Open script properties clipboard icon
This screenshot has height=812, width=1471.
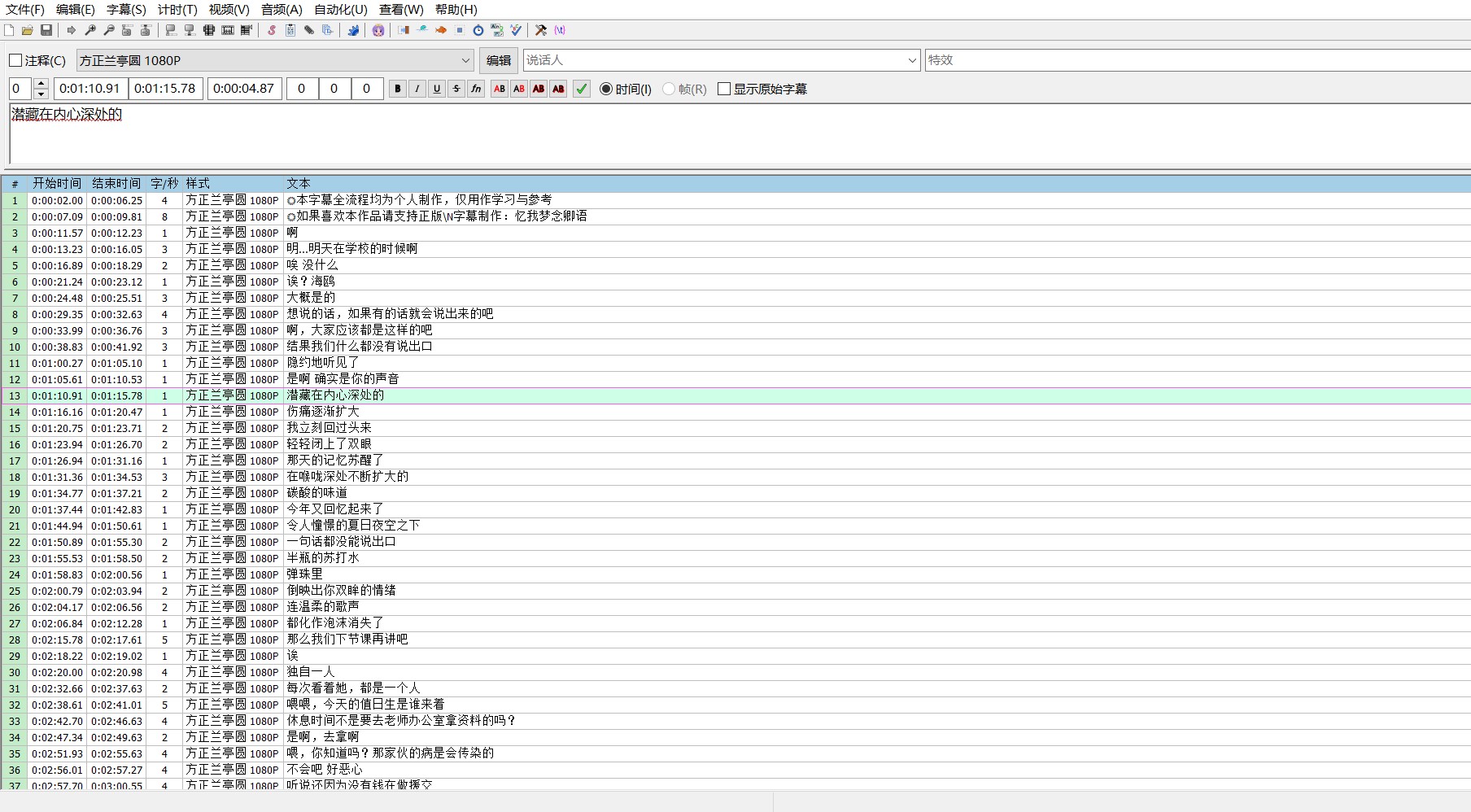tap(290, 30)
